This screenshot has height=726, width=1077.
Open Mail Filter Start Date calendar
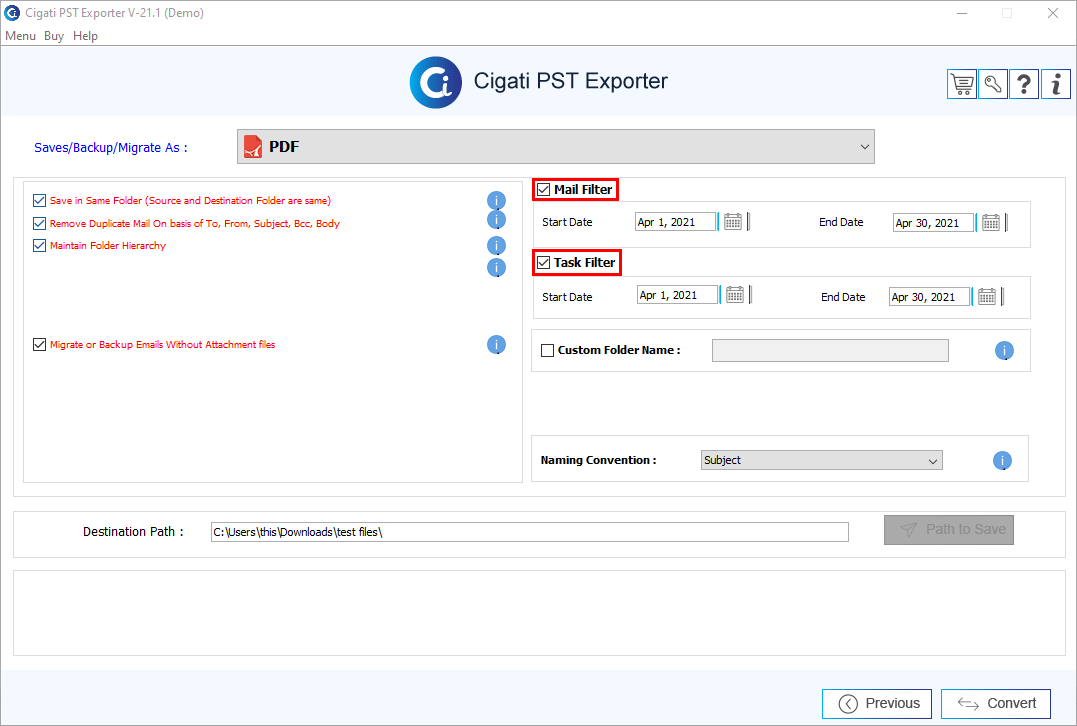pos(733,222)
